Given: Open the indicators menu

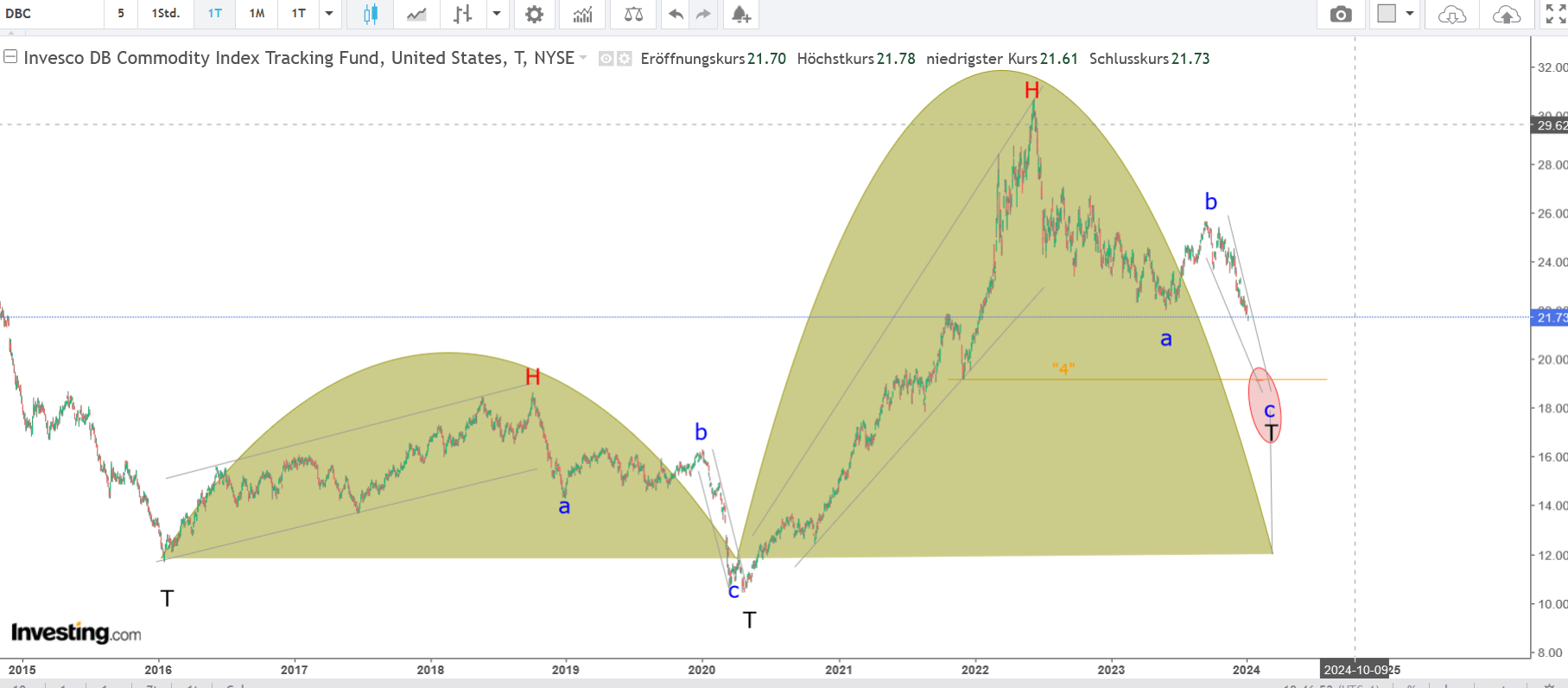Looking at the screenshot, I should tap(583, 14).
